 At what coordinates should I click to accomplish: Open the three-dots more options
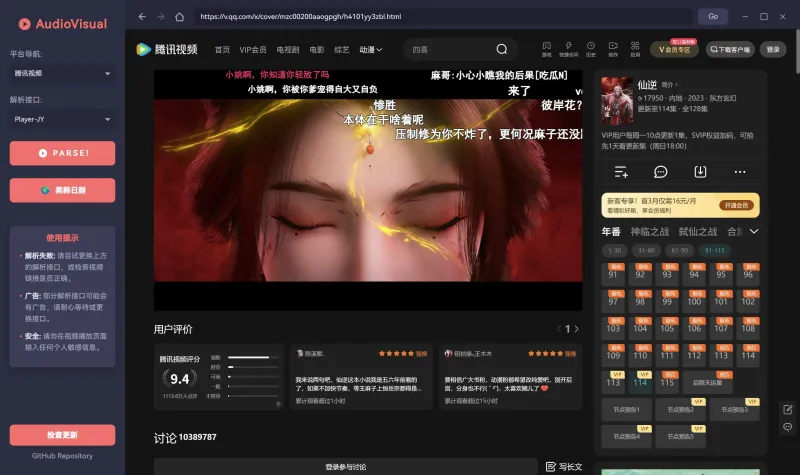[740, 172]
